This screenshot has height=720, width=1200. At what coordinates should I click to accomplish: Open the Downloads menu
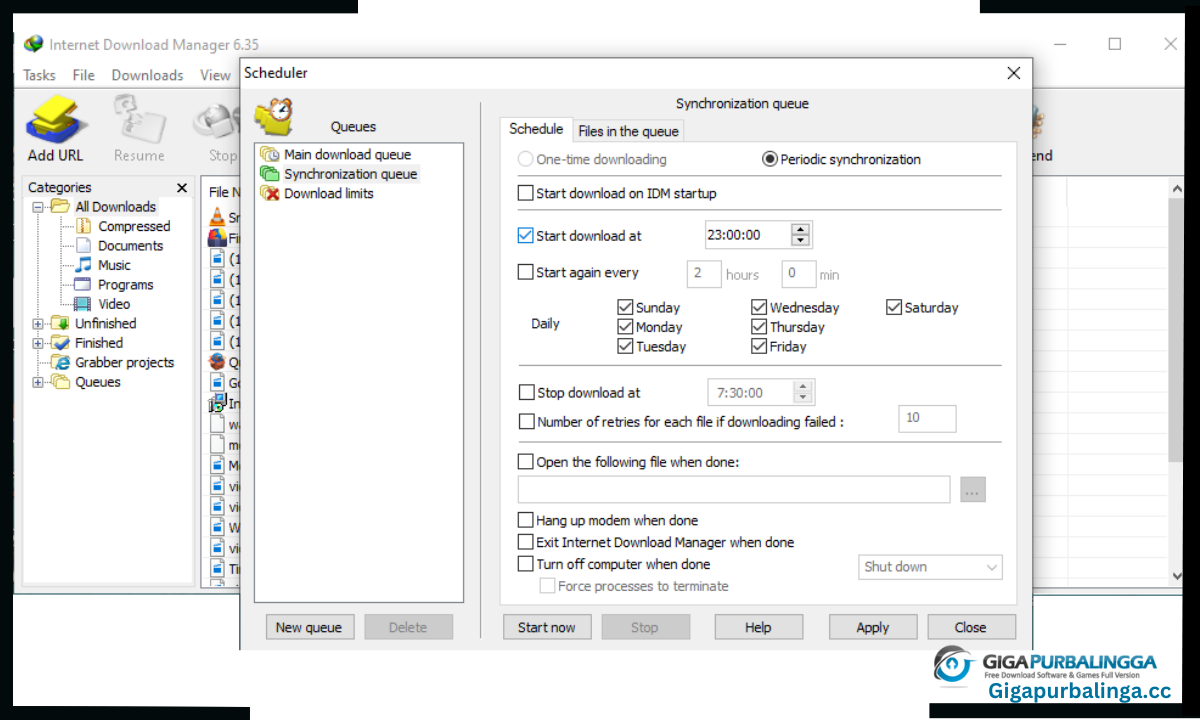point(147,75)
